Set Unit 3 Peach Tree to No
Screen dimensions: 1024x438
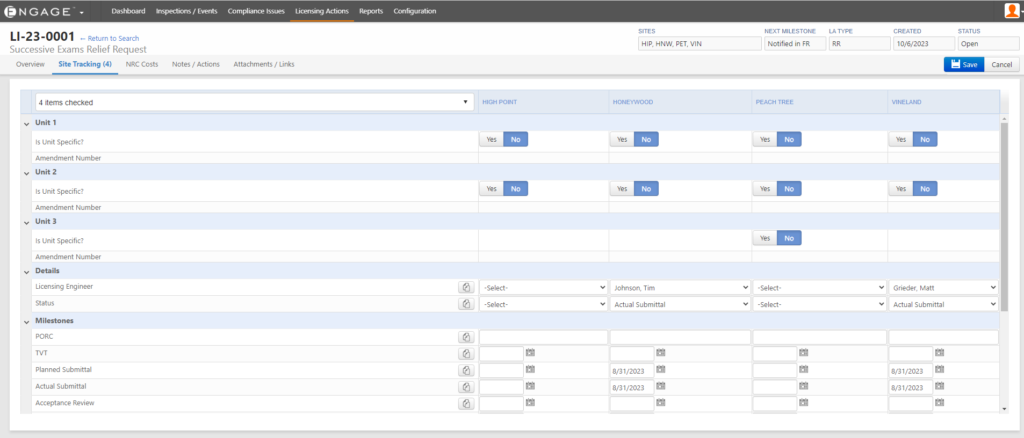789,238
